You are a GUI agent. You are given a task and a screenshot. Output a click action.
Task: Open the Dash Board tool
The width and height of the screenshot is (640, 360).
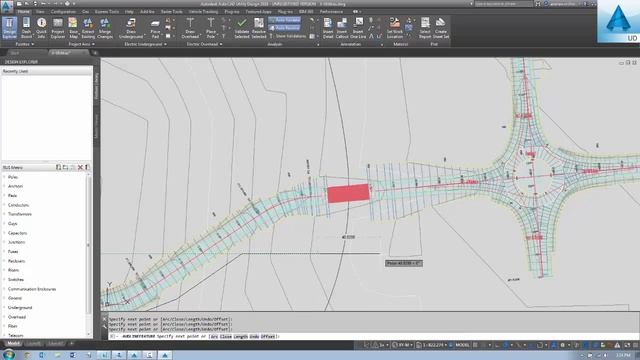click(x=26, y=28)
